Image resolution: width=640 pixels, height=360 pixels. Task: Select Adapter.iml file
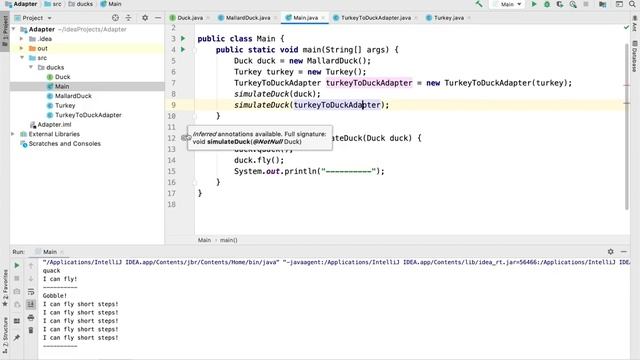coord(54,124)
